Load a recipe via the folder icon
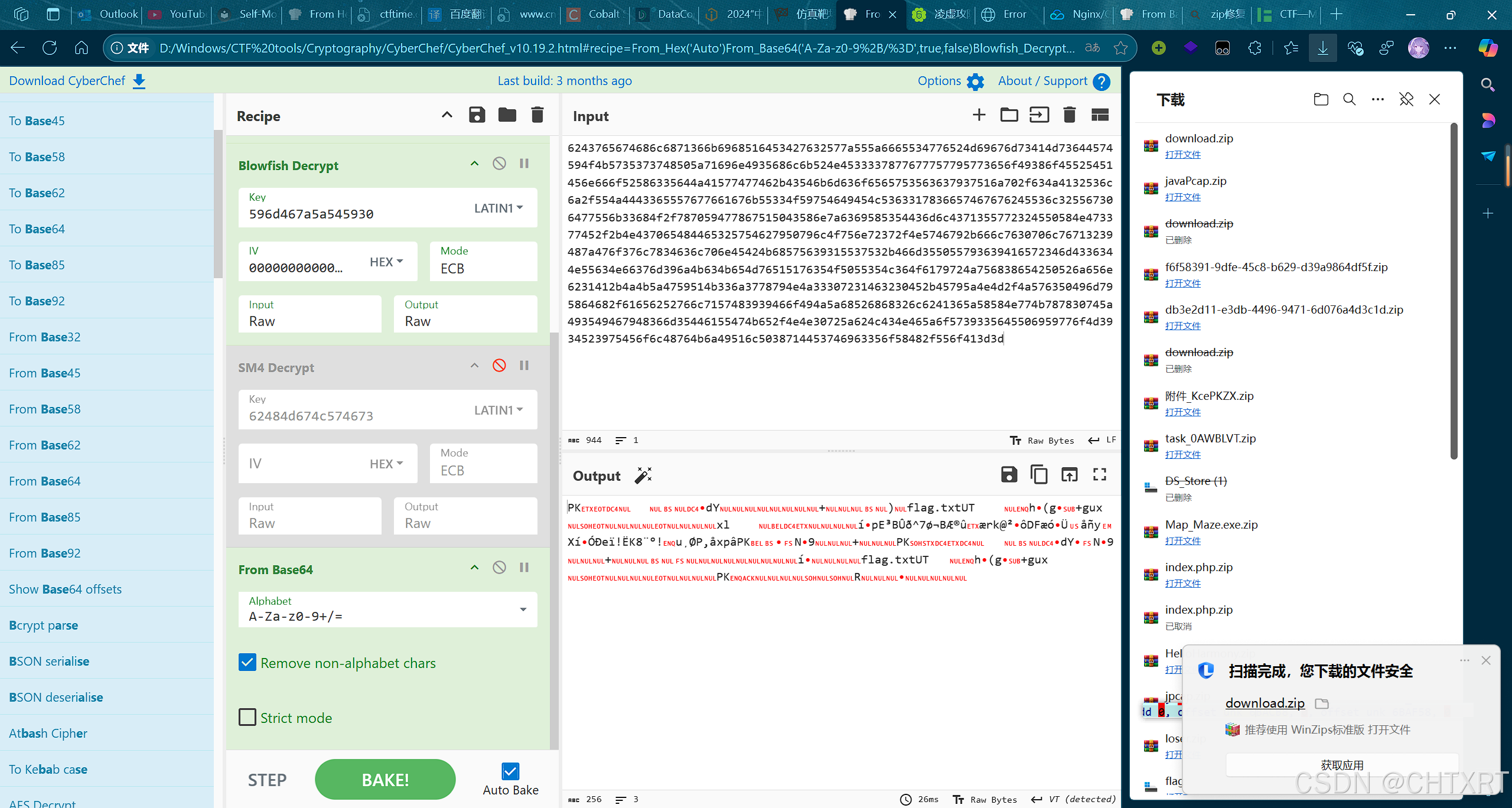This screenshot has width=1512, height=808. [507, 115]
